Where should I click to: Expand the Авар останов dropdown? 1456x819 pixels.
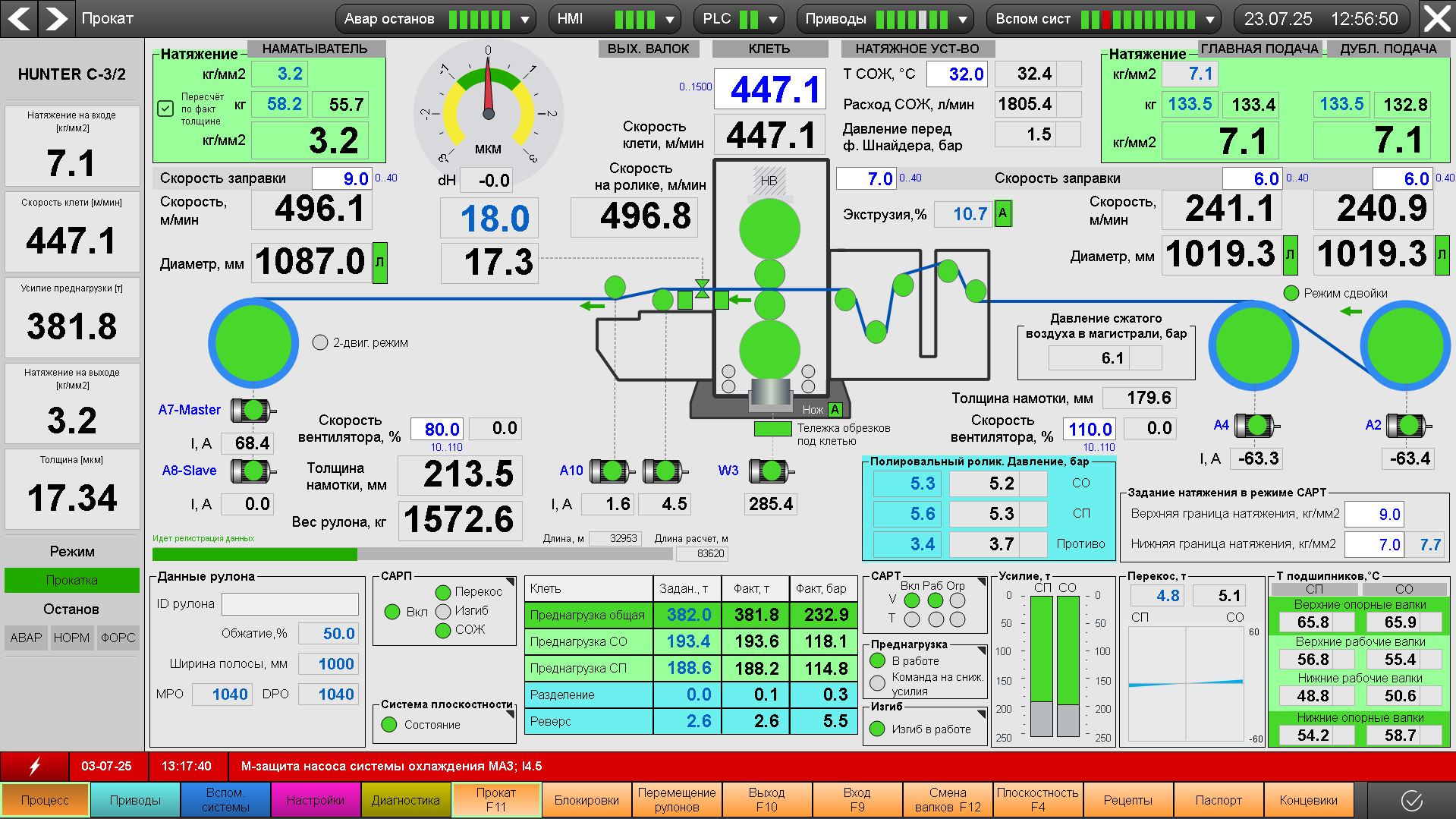[x=524, y=20]
